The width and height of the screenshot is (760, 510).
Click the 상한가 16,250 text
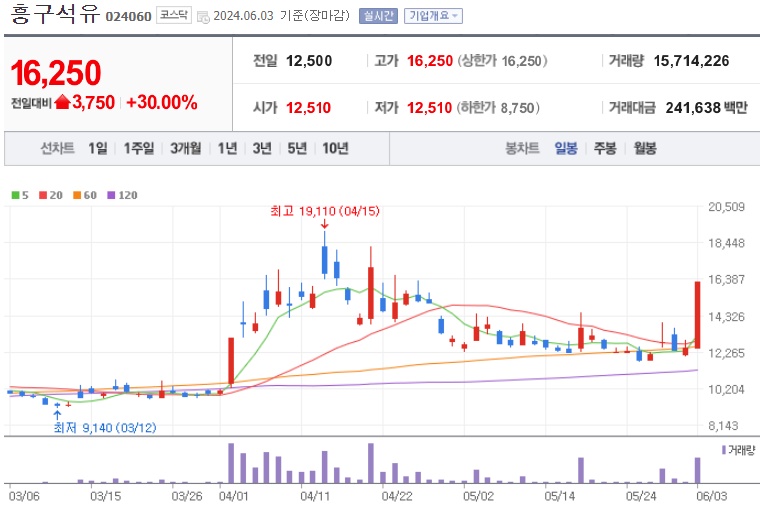(503, 61)
